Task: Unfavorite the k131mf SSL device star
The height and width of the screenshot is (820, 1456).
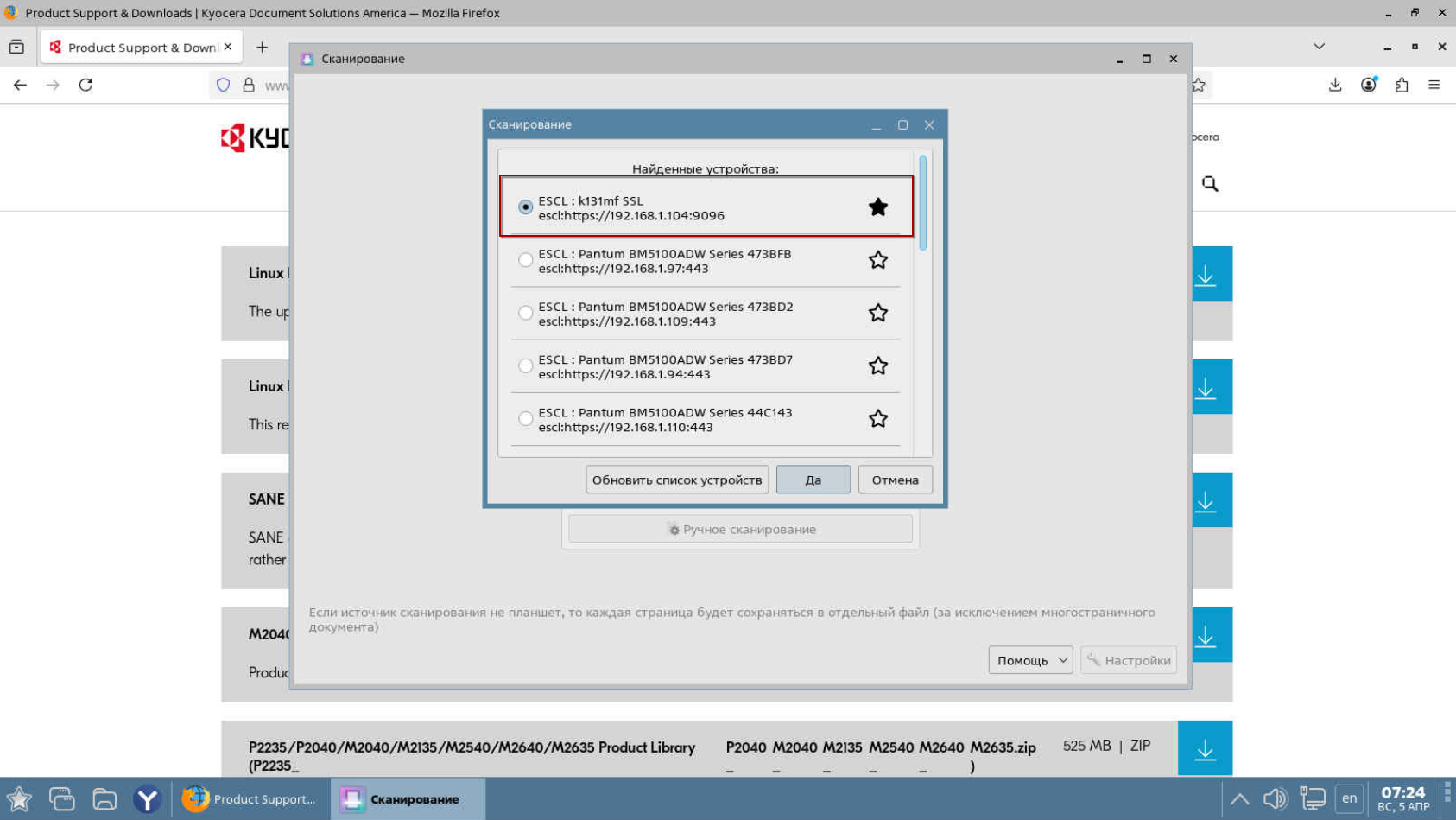Action: (877, 207)
